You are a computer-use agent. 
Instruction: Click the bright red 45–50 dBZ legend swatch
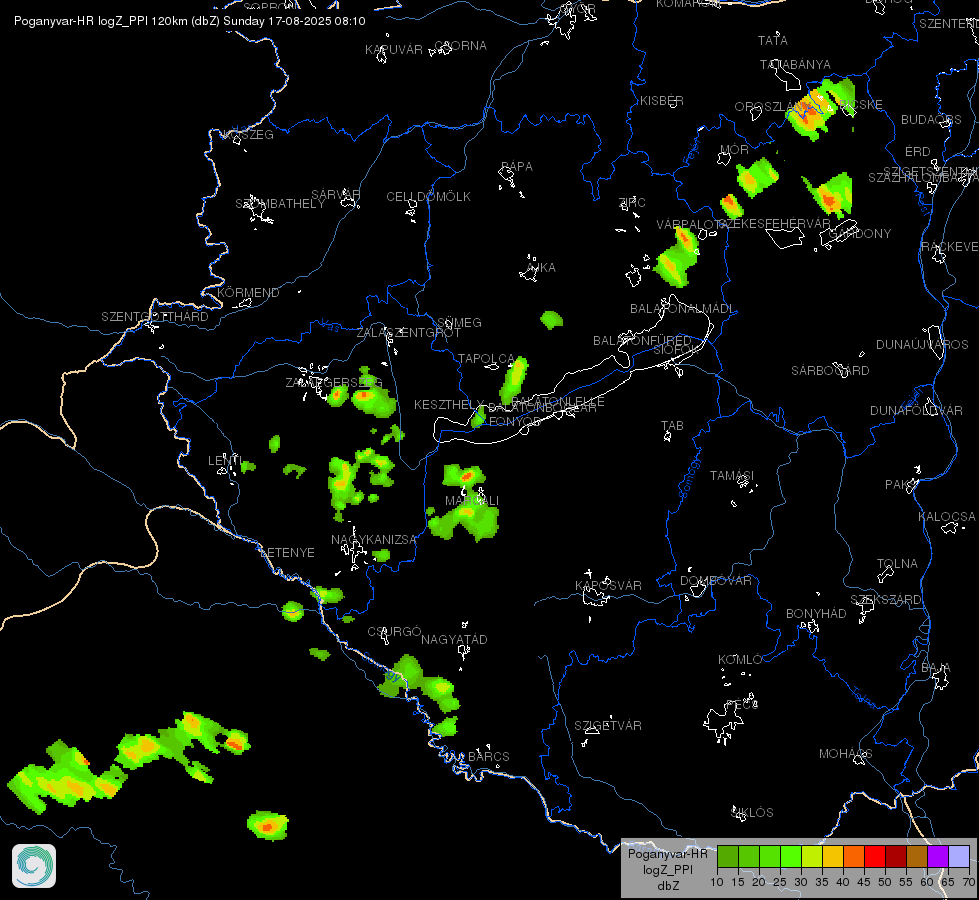coord(875,856)
